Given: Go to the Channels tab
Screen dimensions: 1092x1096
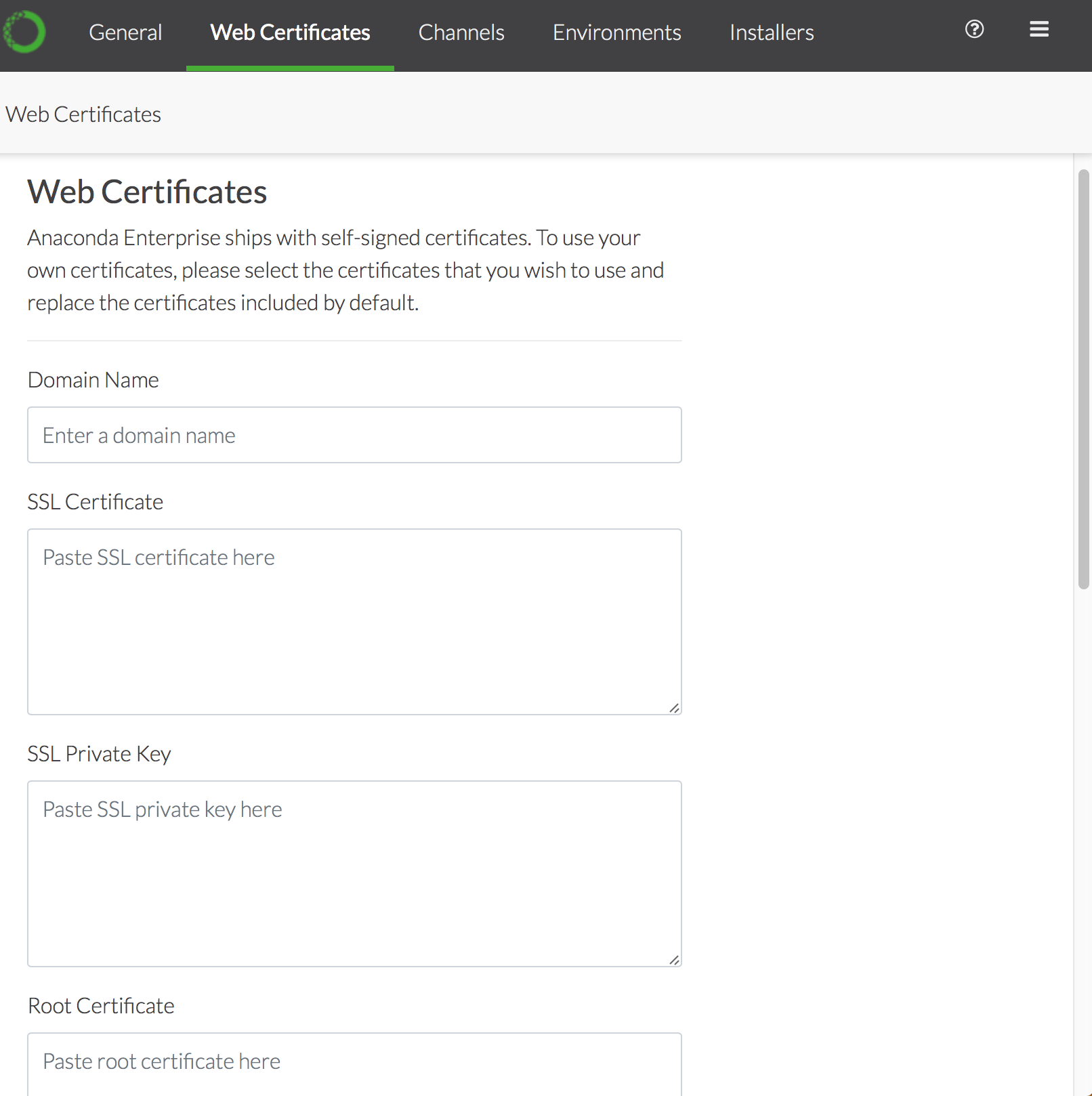Looking at the screenshot, I should [x=461, y=33].
